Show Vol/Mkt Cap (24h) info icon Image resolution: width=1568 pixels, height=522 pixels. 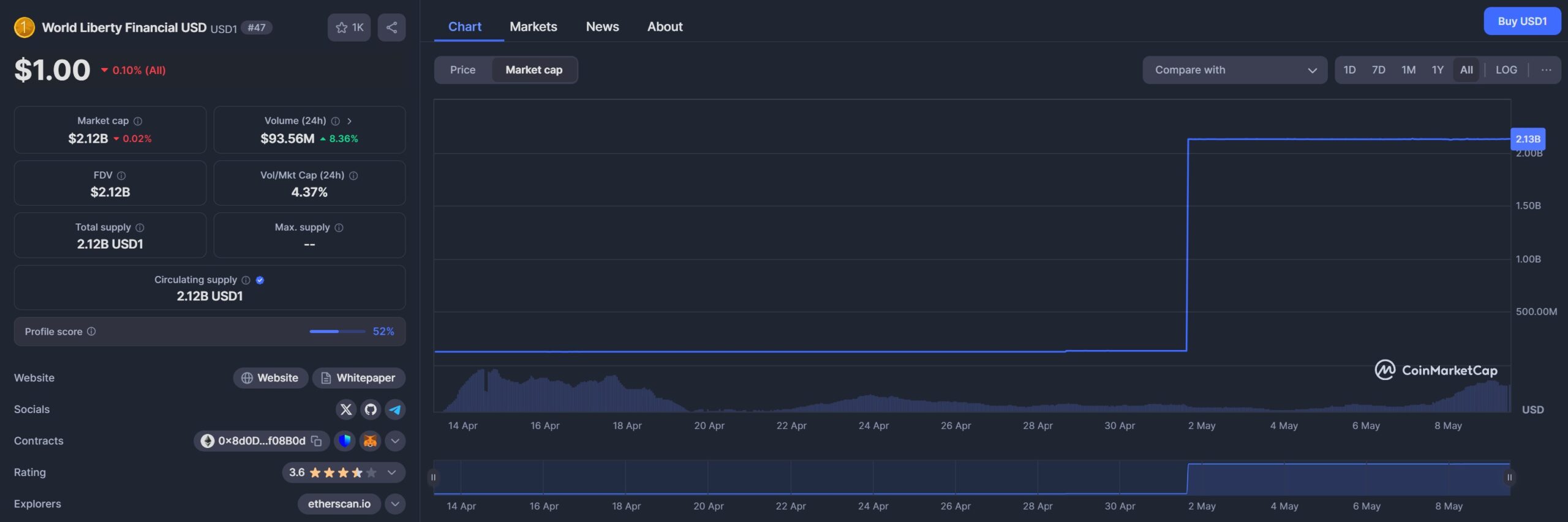point(353,176)
